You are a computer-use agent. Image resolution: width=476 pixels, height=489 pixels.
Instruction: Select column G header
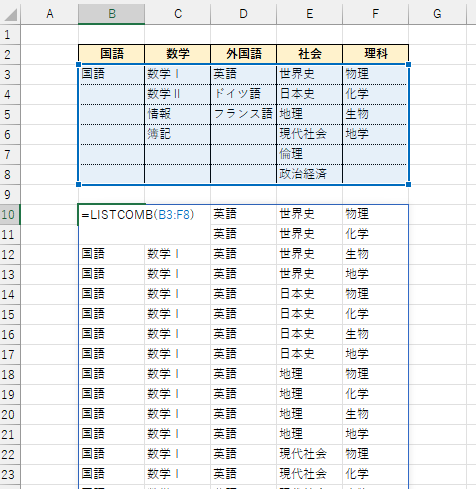point(437,14)
